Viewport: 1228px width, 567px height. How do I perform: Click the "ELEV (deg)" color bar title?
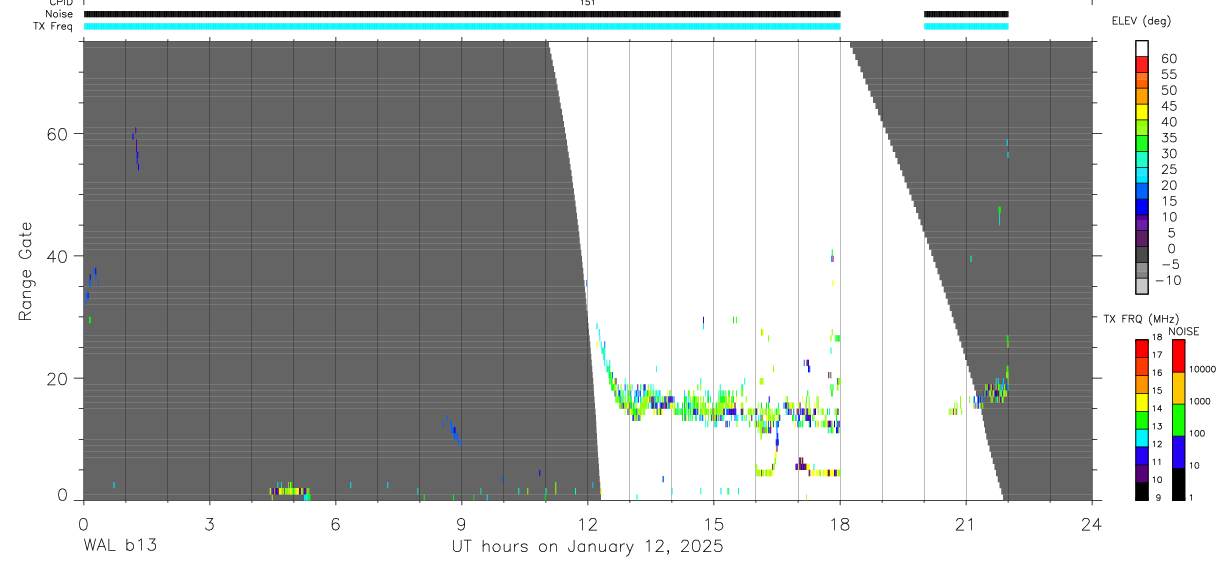pos(1141,21)
